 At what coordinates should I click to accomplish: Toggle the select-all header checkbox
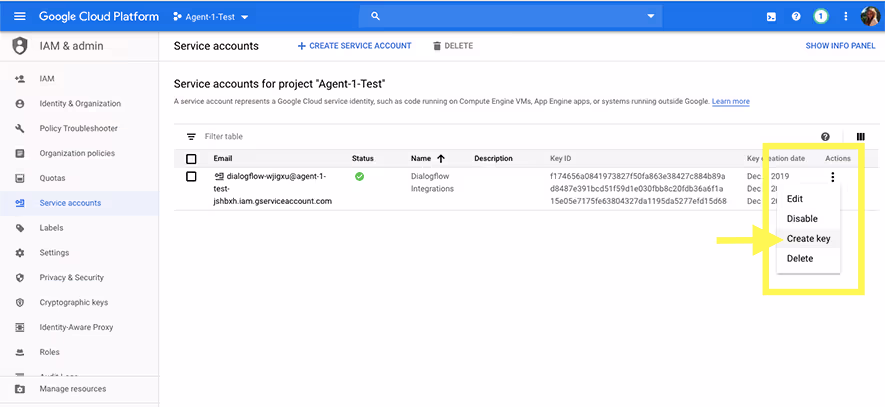tap(191, 159)
